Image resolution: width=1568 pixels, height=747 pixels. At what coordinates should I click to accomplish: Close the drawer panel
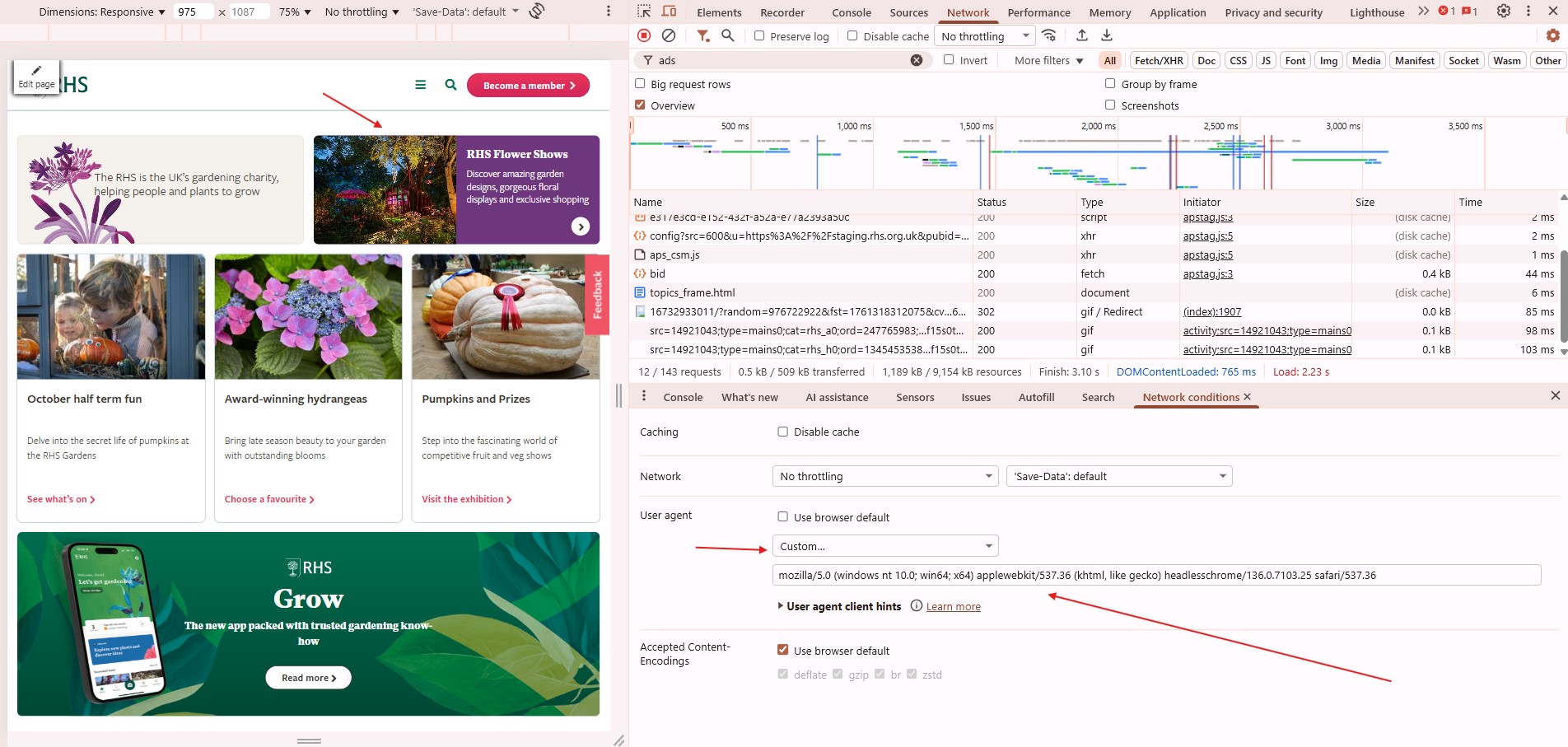coord(1555,396)
